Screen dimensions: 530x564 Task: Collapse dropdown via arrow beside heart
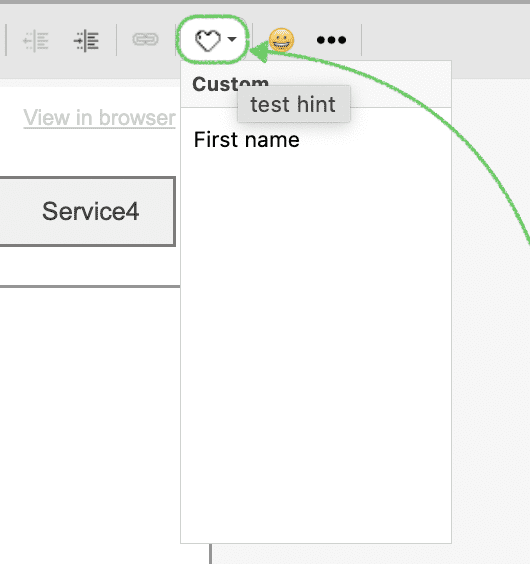(232, 39)
